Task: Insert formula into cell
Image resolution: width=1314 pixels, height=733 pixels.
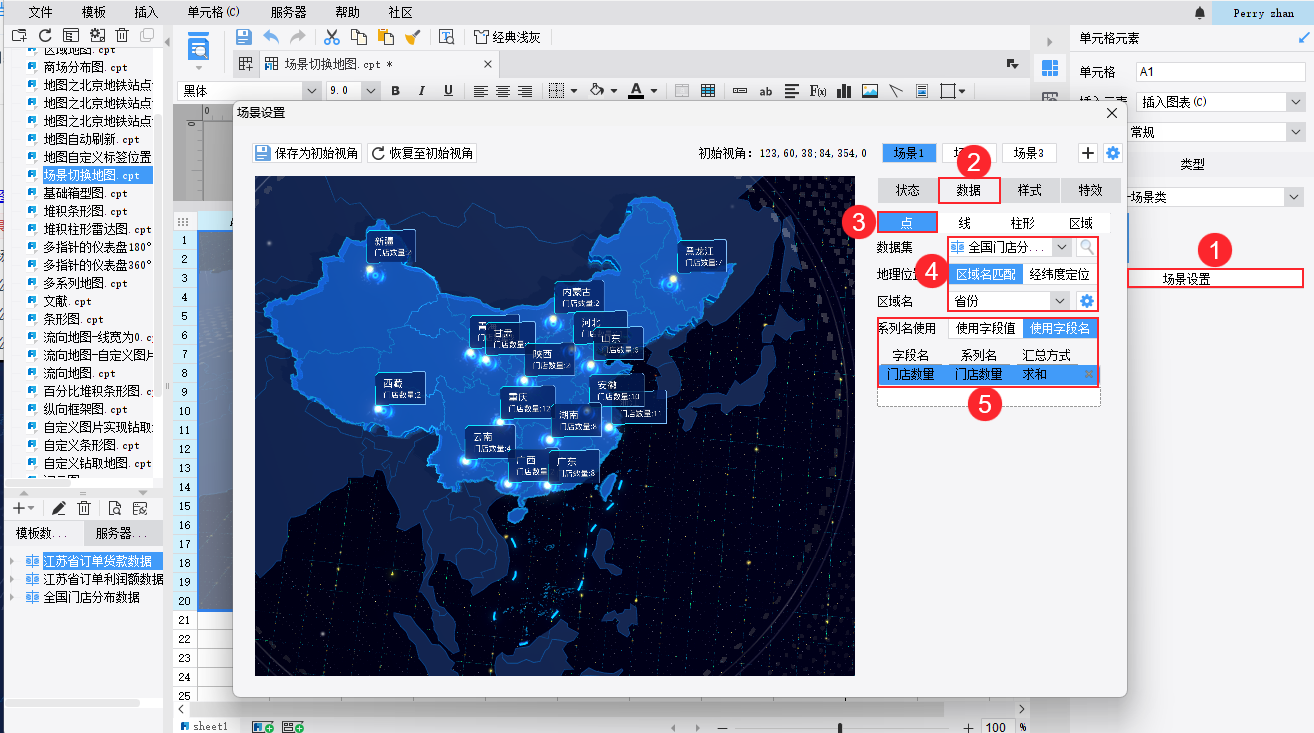Action: point(817,91)
